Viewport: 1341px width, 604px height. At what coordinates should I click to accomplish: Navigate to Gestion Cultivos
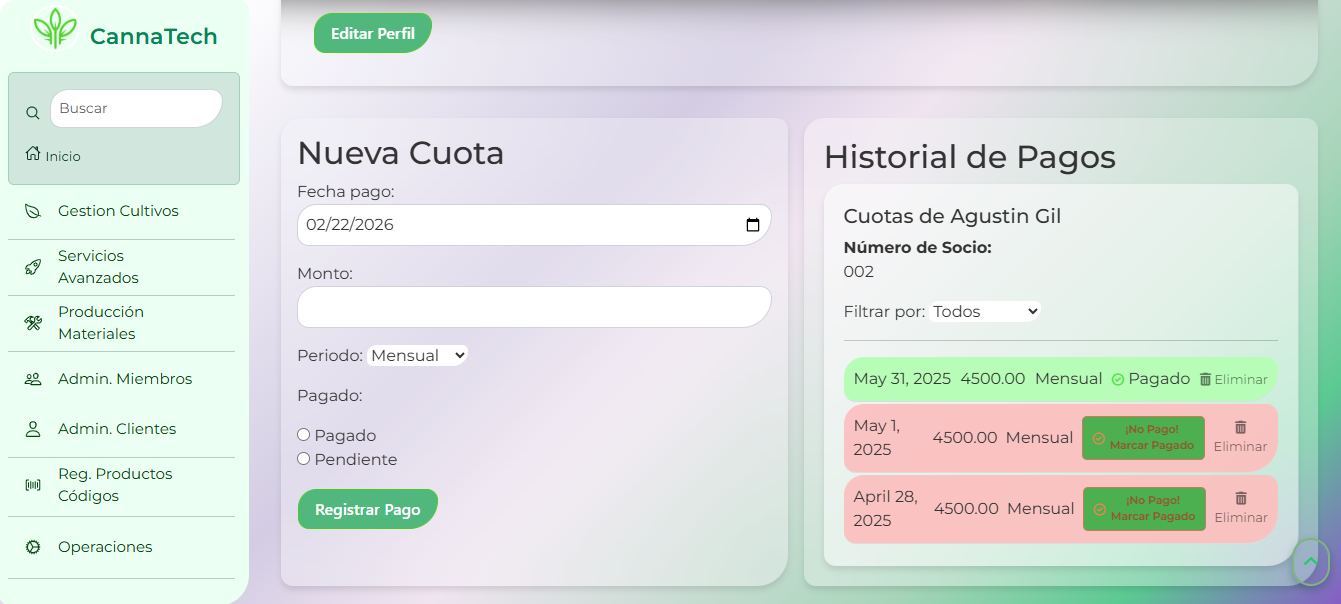point(120,211)
